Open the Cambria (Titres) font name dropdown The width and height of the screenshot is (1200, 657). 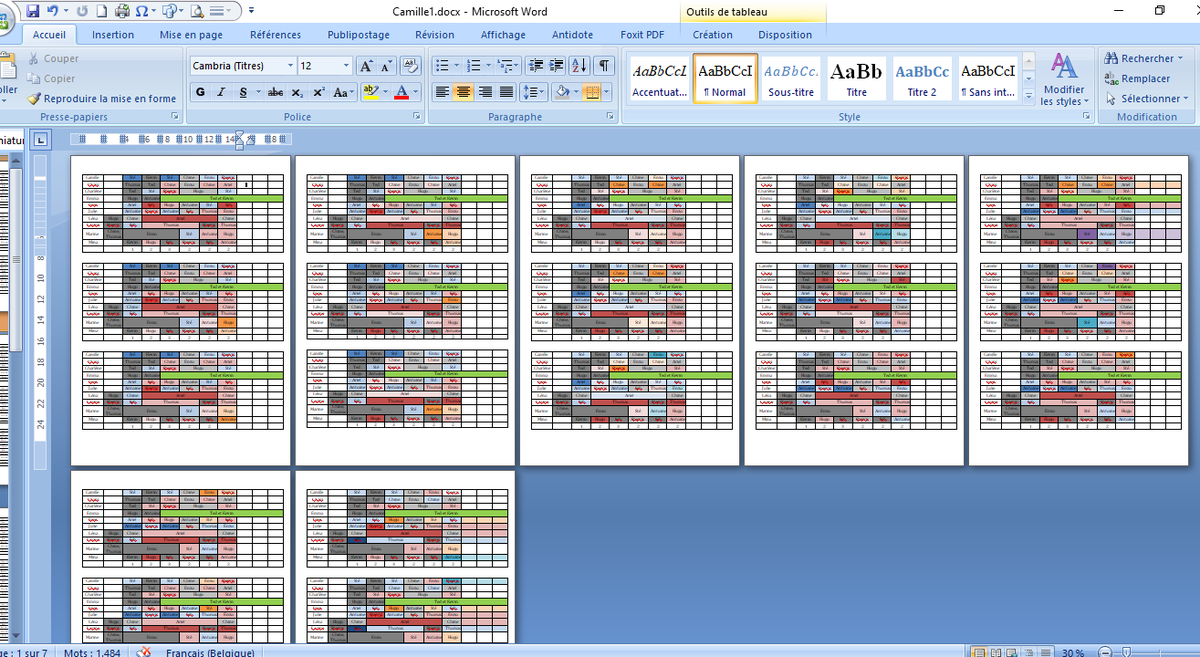pyautogui.click(x=291, y=66)
